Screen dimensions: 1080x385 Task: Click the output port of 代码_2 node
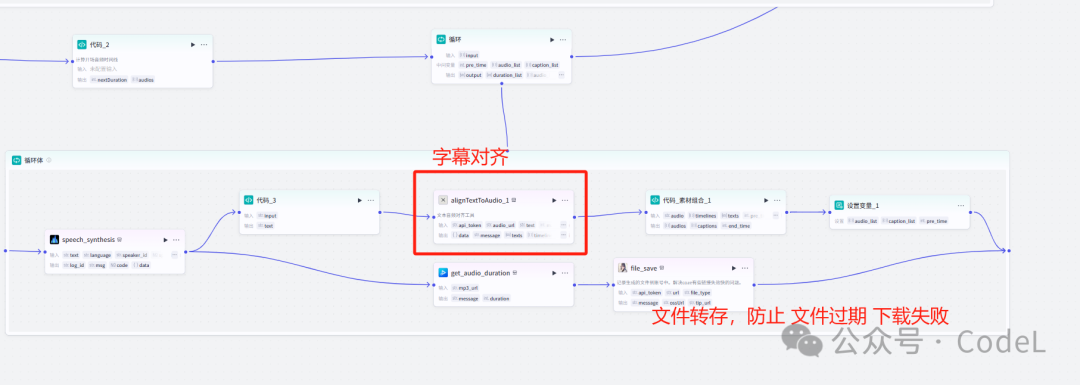(x=213, y=61)
